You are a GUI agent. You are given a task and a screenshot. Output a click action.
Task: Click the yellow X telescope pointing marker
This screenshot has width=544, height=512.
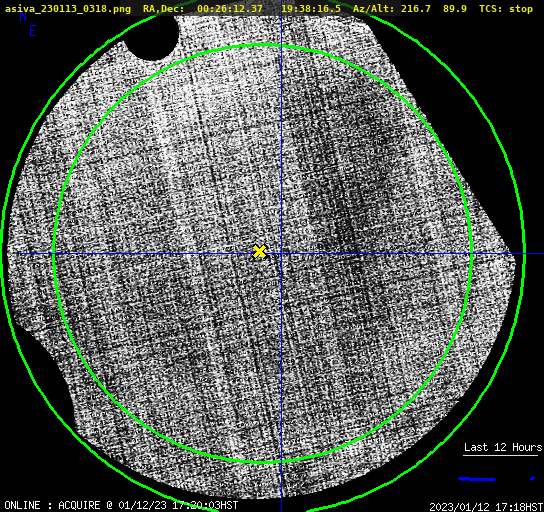[x=260, y=251]
